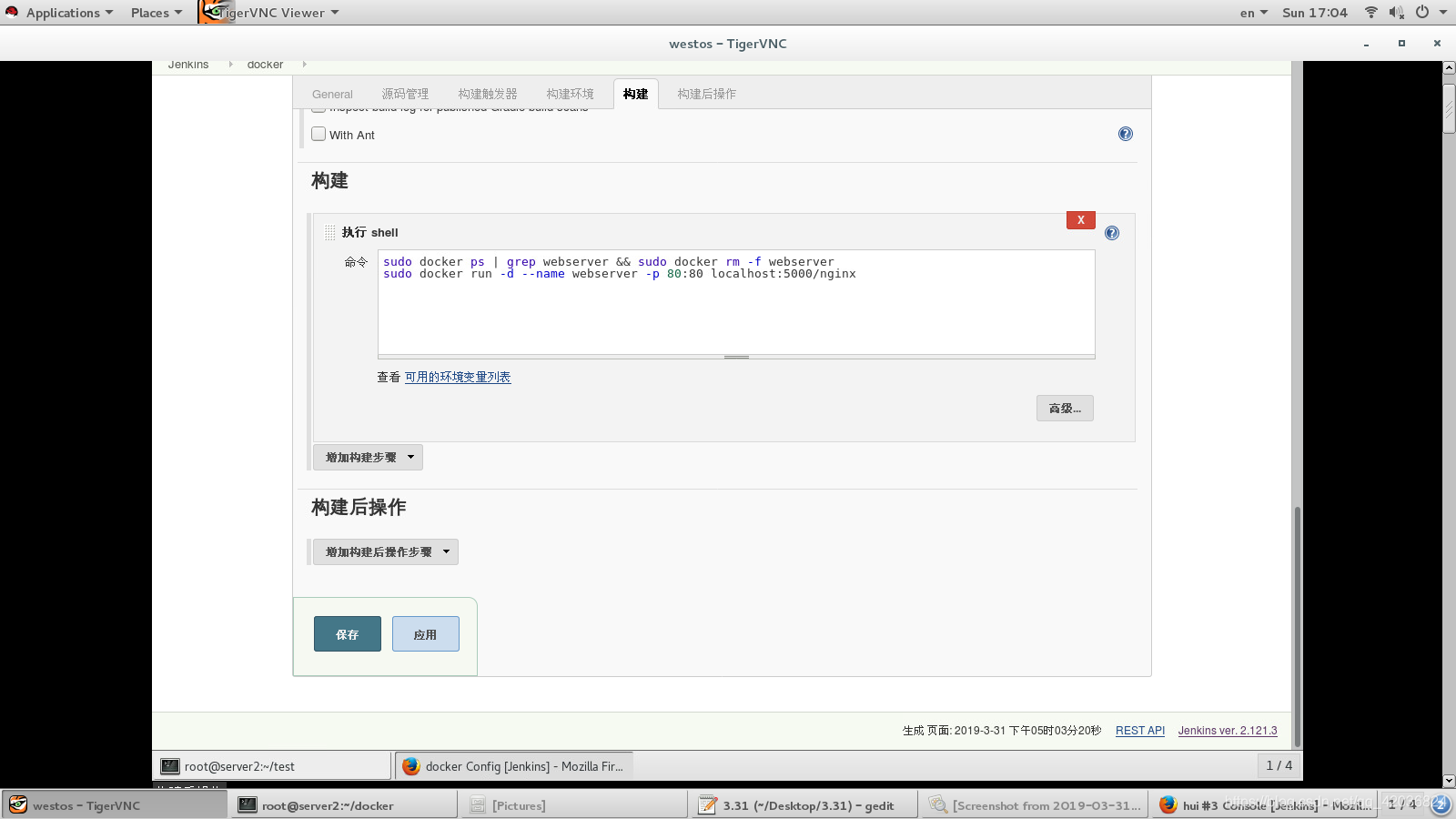Switch to the General tab

(x=332, y=94)
